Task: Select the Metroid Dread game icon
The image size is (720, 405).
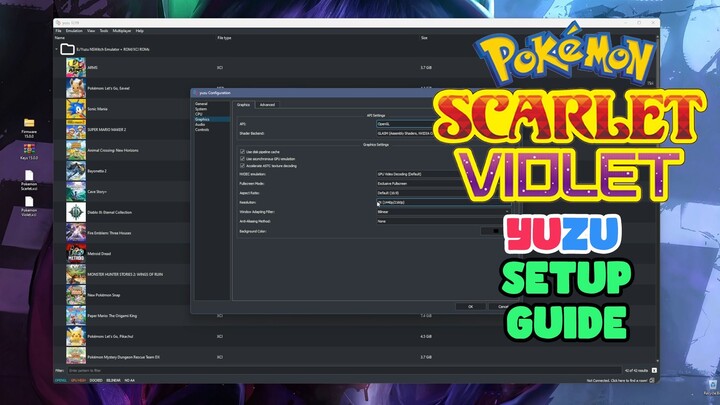Action: 76,253
